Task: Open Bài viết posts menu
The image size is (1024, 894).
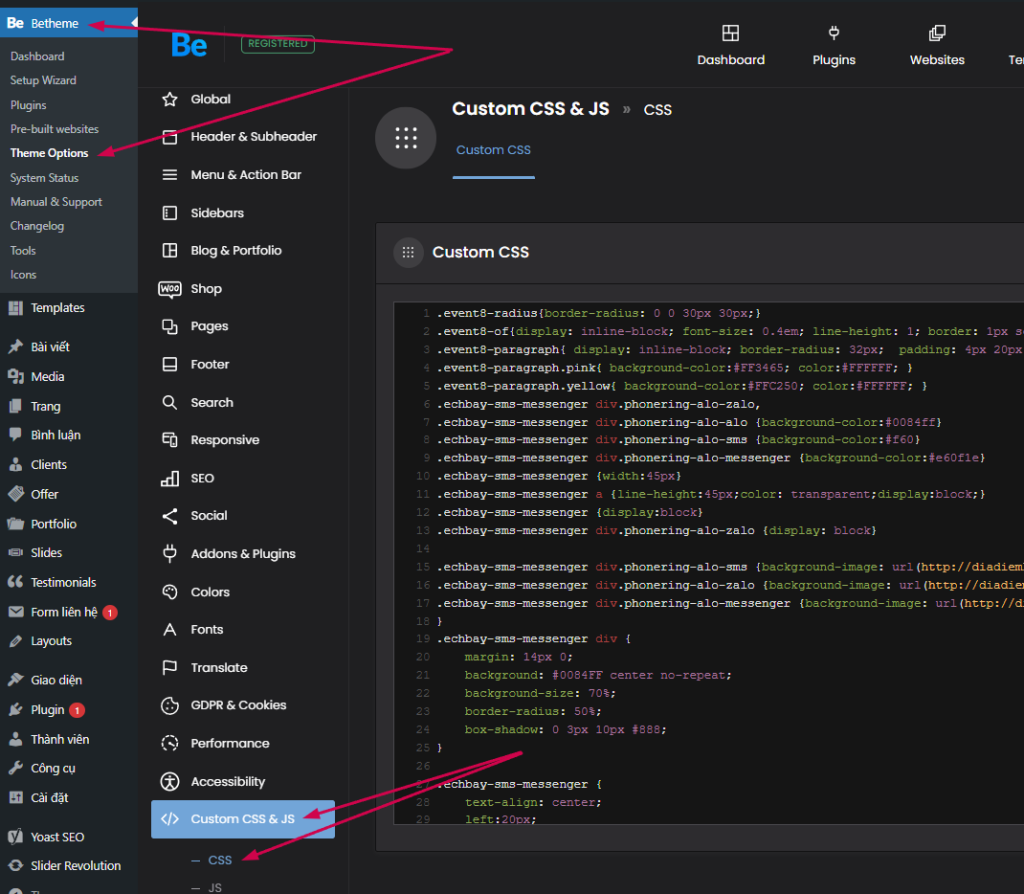Action: (50, 347)
